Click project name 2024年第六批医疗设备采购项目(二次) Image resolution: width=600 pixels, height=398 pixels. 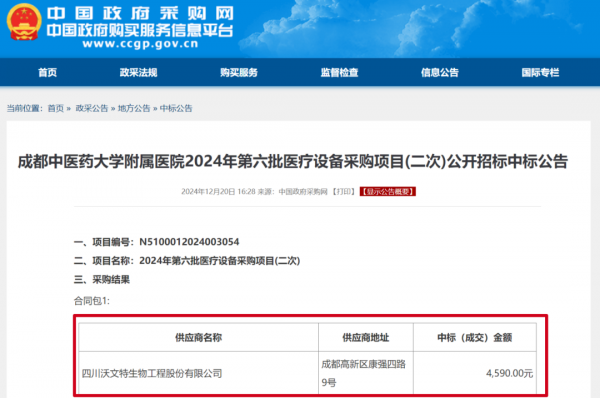click(220, 261)
